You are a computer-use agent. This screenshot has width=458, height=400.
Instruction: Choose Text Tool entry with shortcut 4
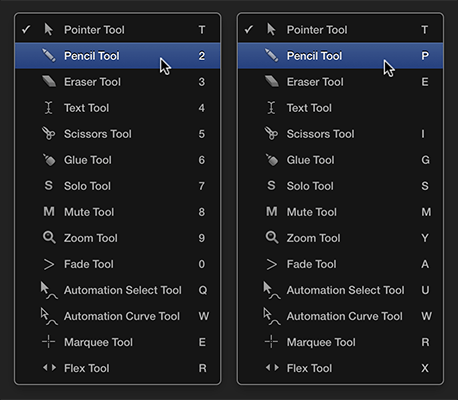118,108
